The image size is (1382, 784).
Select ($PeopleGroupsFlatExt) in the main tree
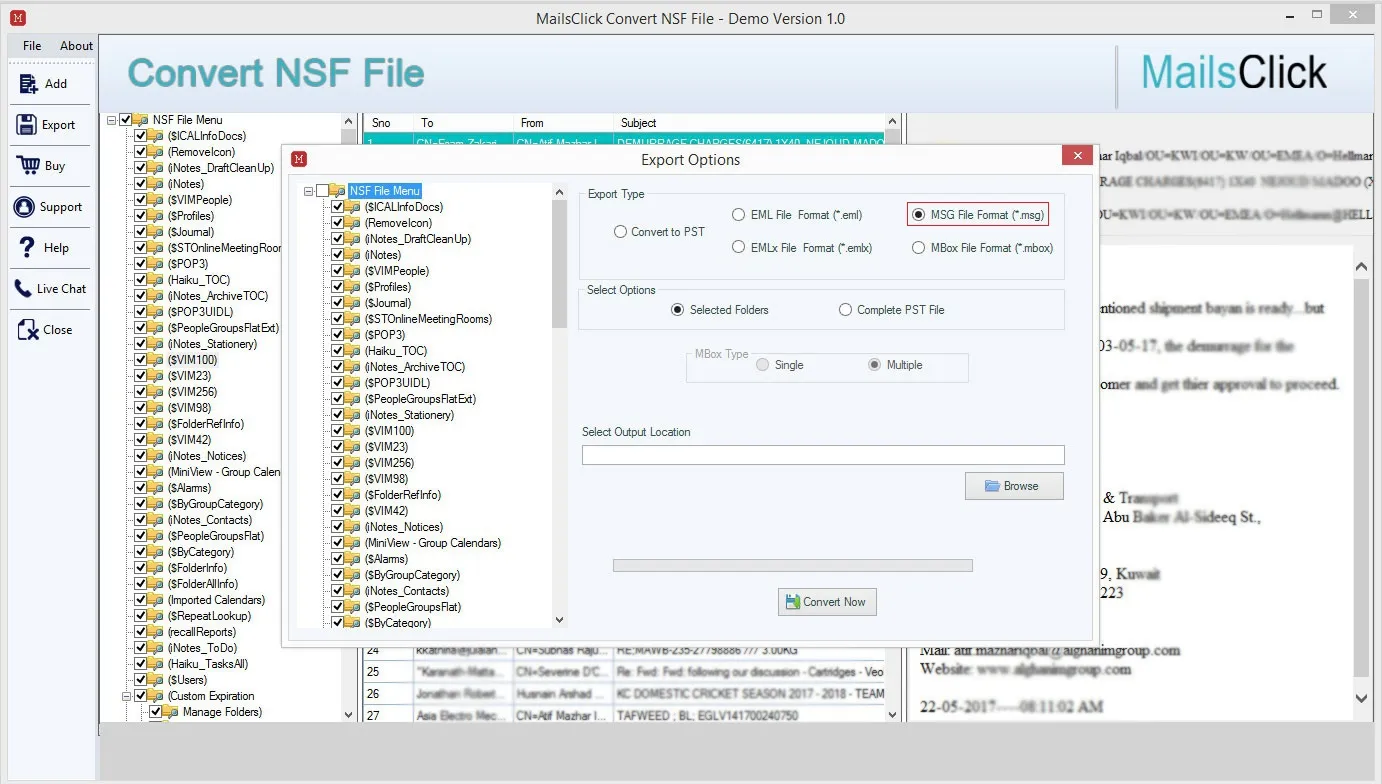coord(223,328)
